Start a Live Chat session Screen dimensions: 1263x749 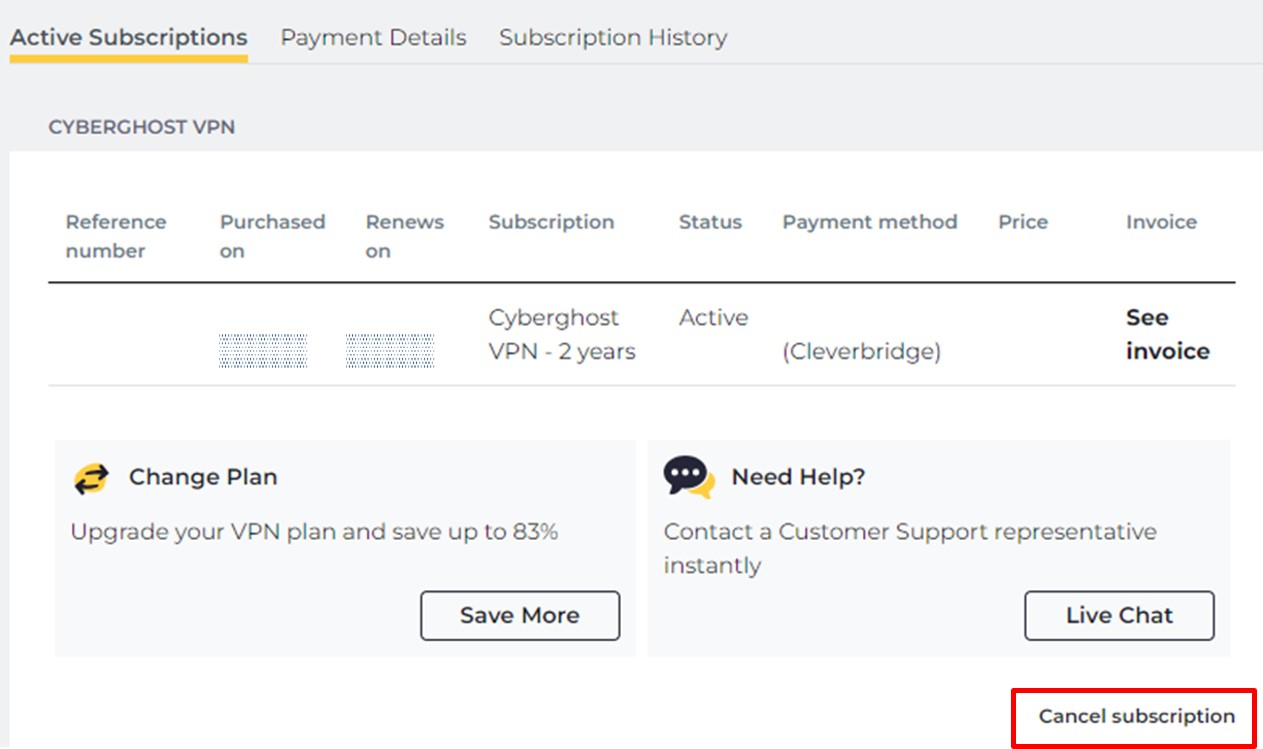click(x=1119, y=615)
